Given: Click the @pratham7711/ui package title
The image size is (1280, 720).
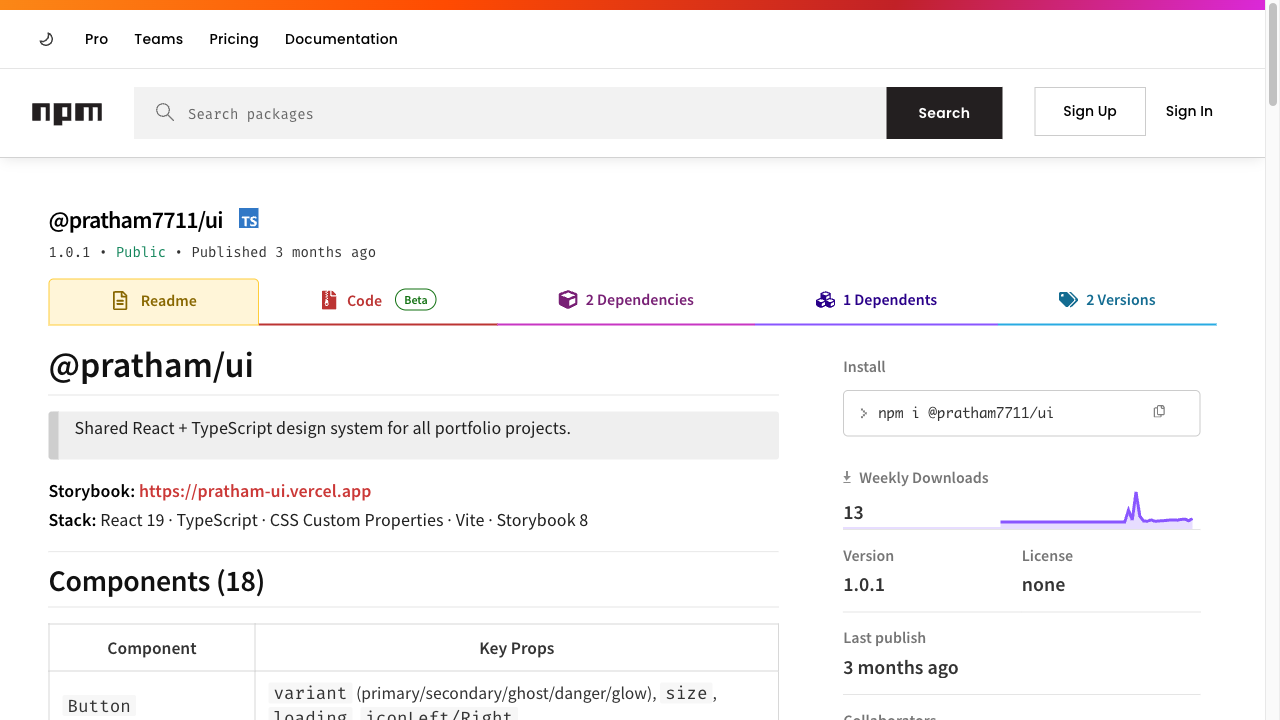Looking at the screenshot, I should pos(136,220).
